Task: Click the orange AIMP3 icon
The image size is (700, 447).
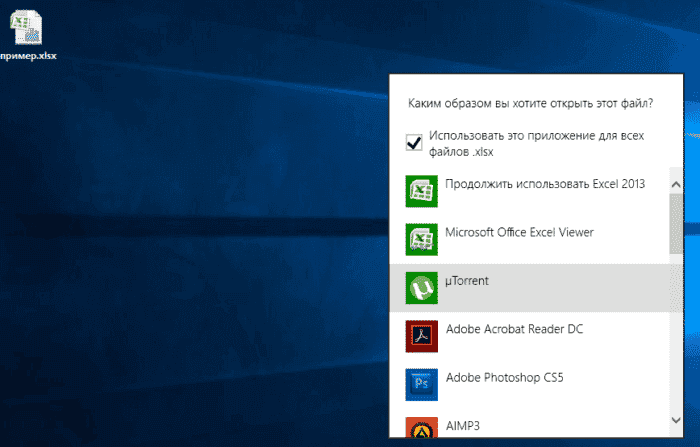Action: [418, 427]
